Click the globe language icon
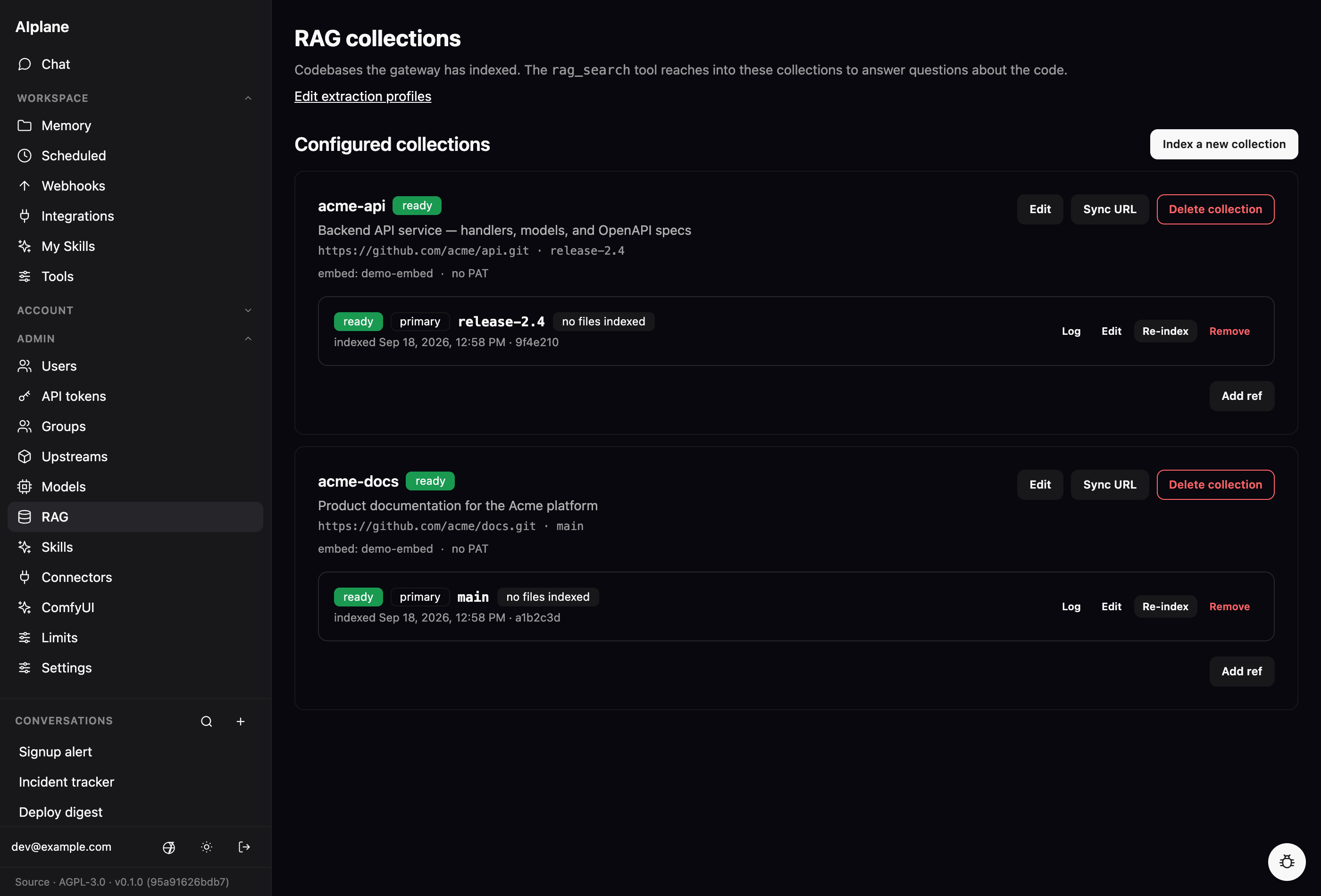Screen dimensions: 1321x896 tap(169, 847)
